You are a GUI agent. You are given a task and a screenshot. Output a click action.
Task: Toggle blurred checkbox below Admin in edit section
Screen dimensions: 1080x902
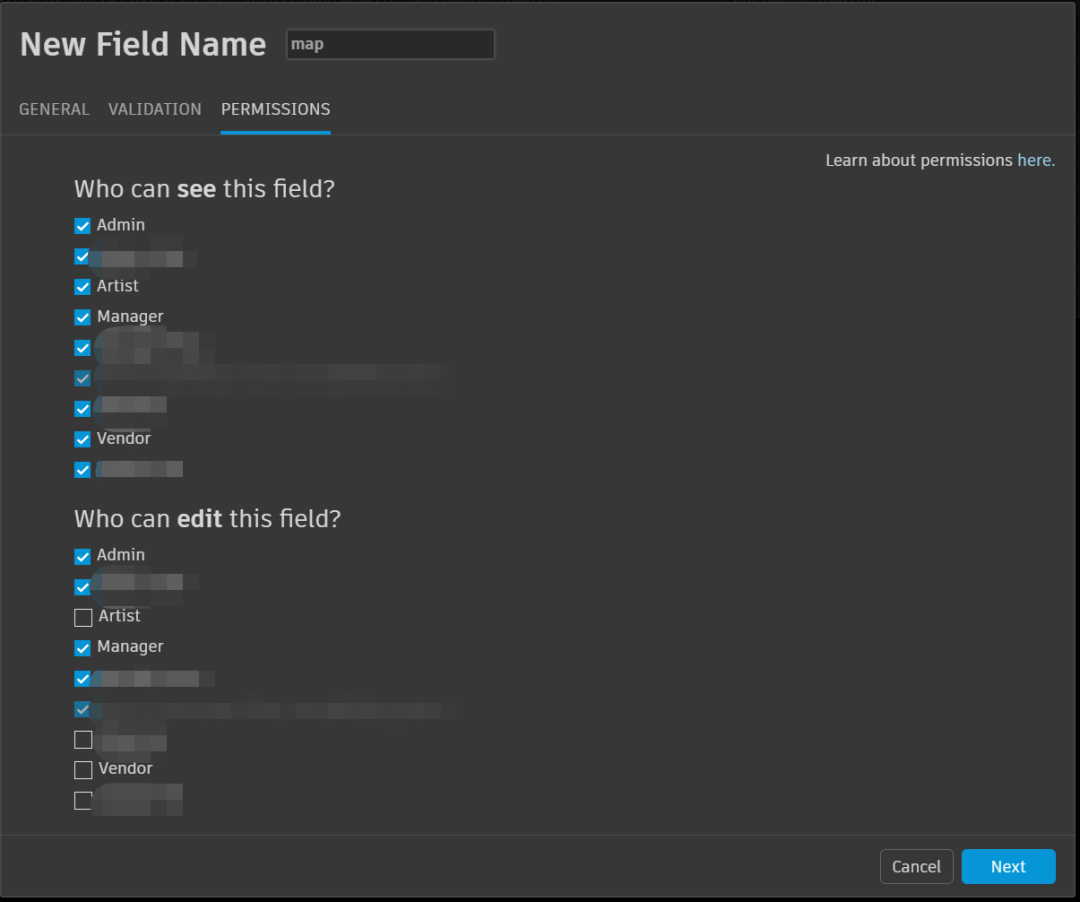tap(83, 587)
